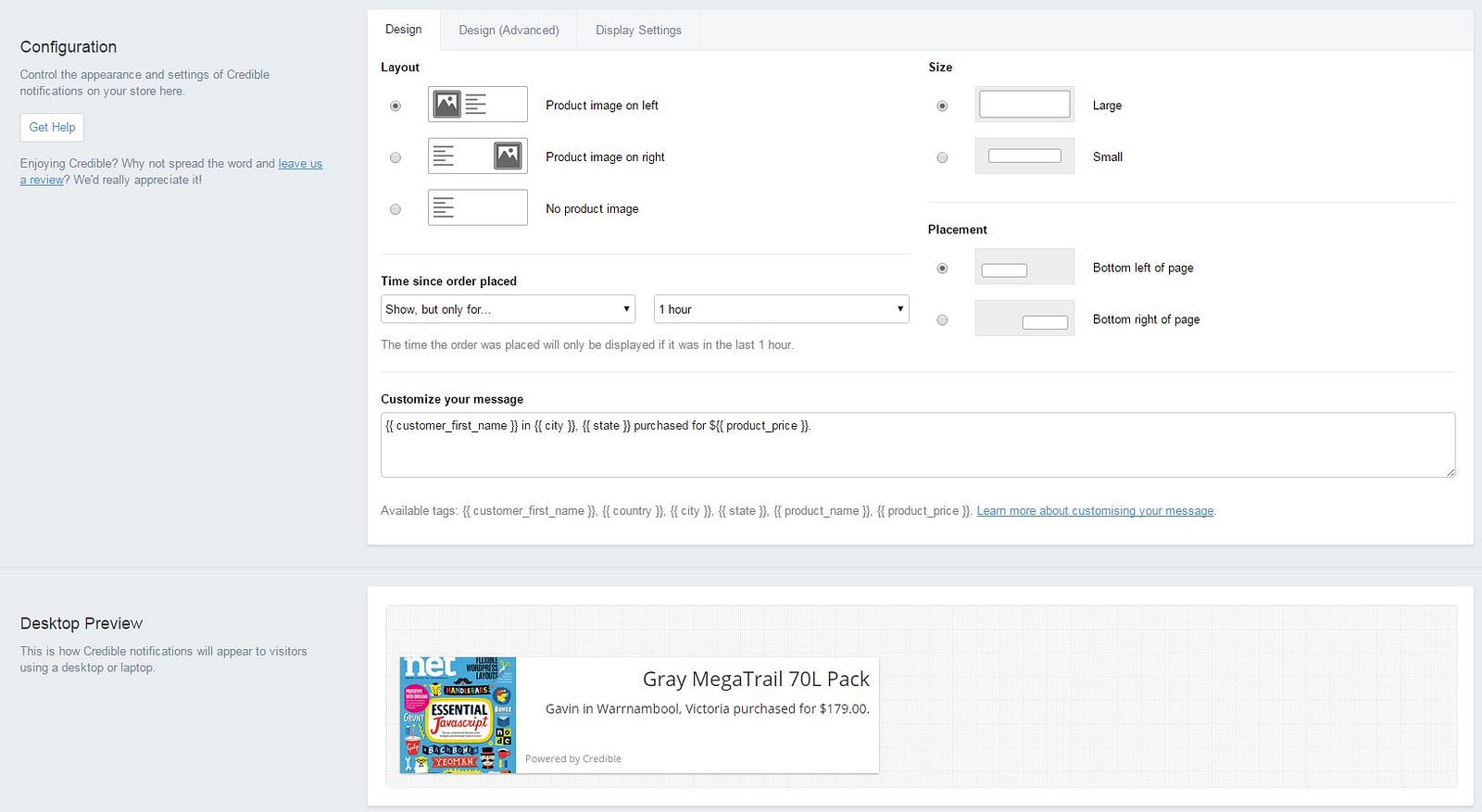
Task: Click 'Gray MegaTrail 70L Pack' preview title
Action: (x=756, y=679)
